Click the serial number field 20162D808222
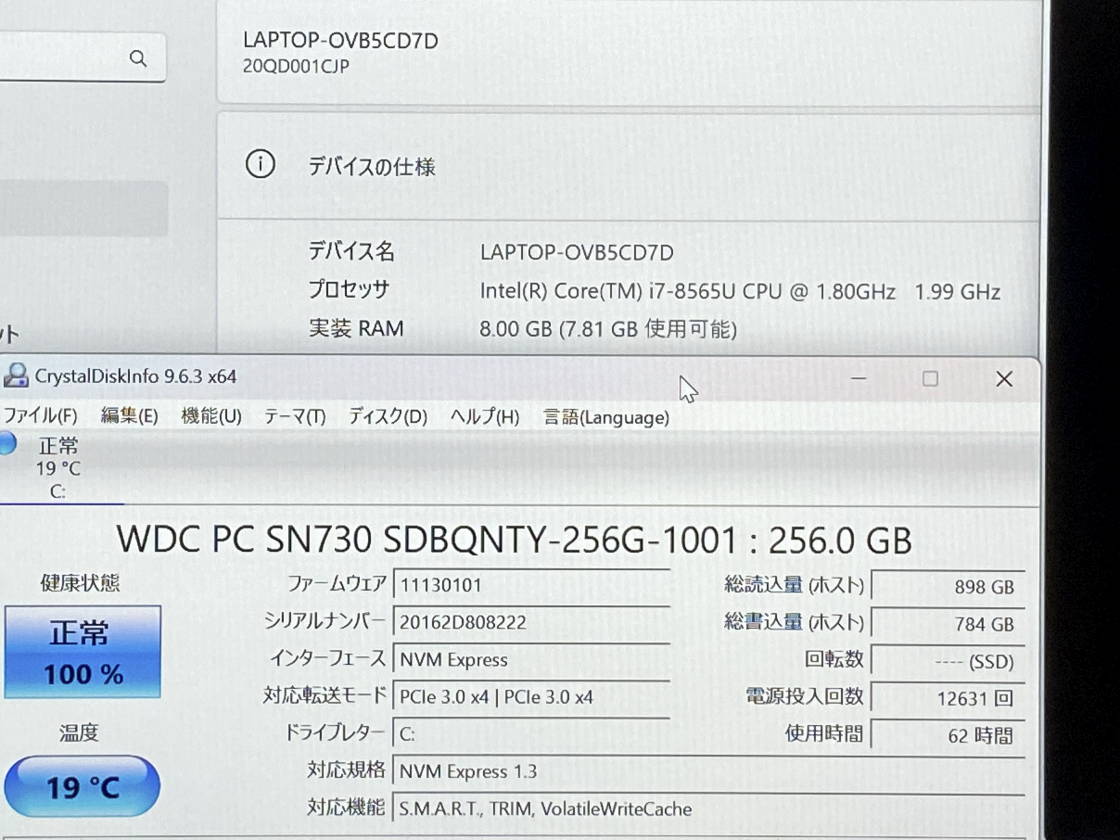This screenshot has width=1120, height=840. tap(530, 622)
